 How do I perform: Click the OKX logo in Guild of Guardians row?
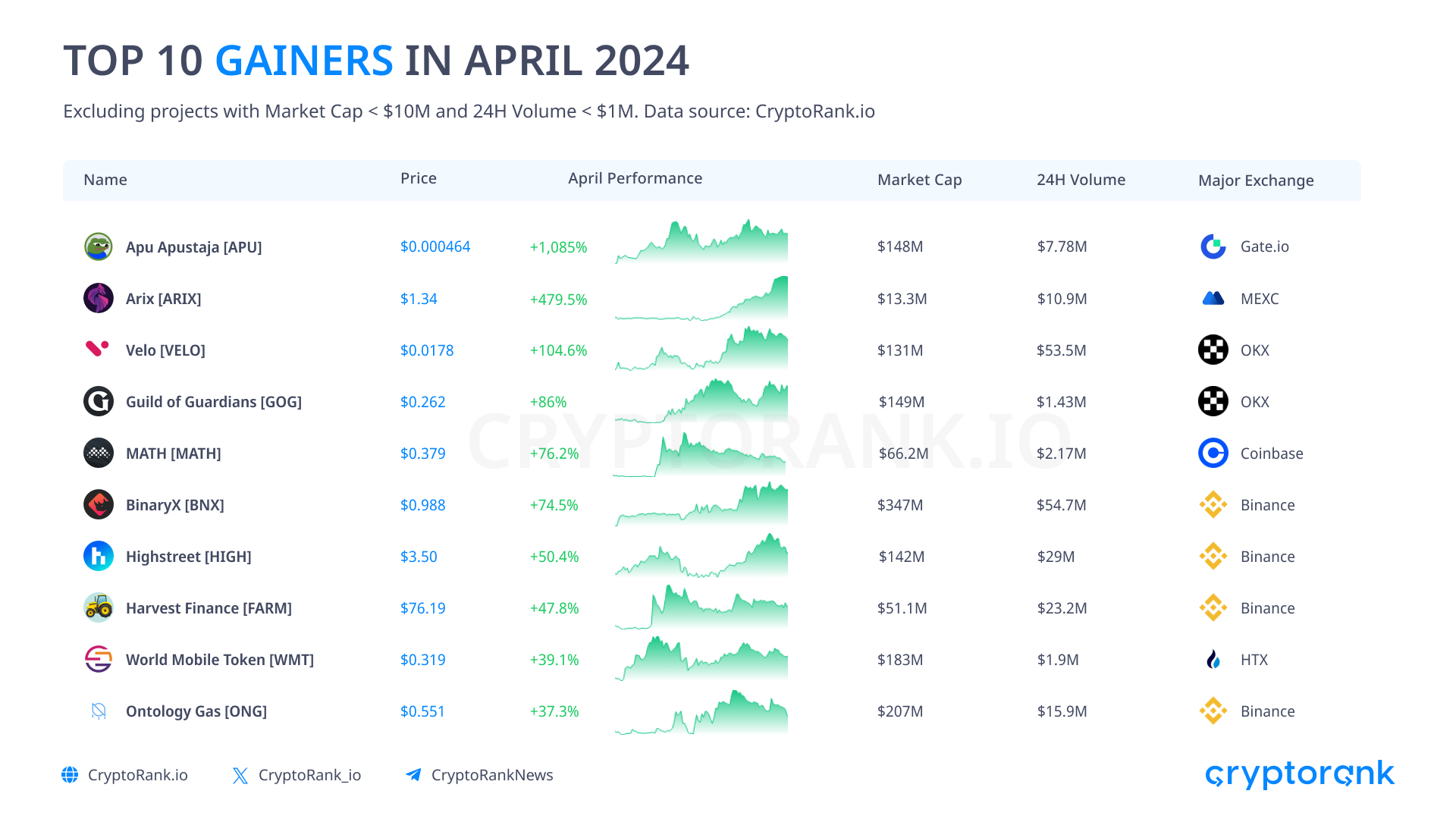(1213, 401)
